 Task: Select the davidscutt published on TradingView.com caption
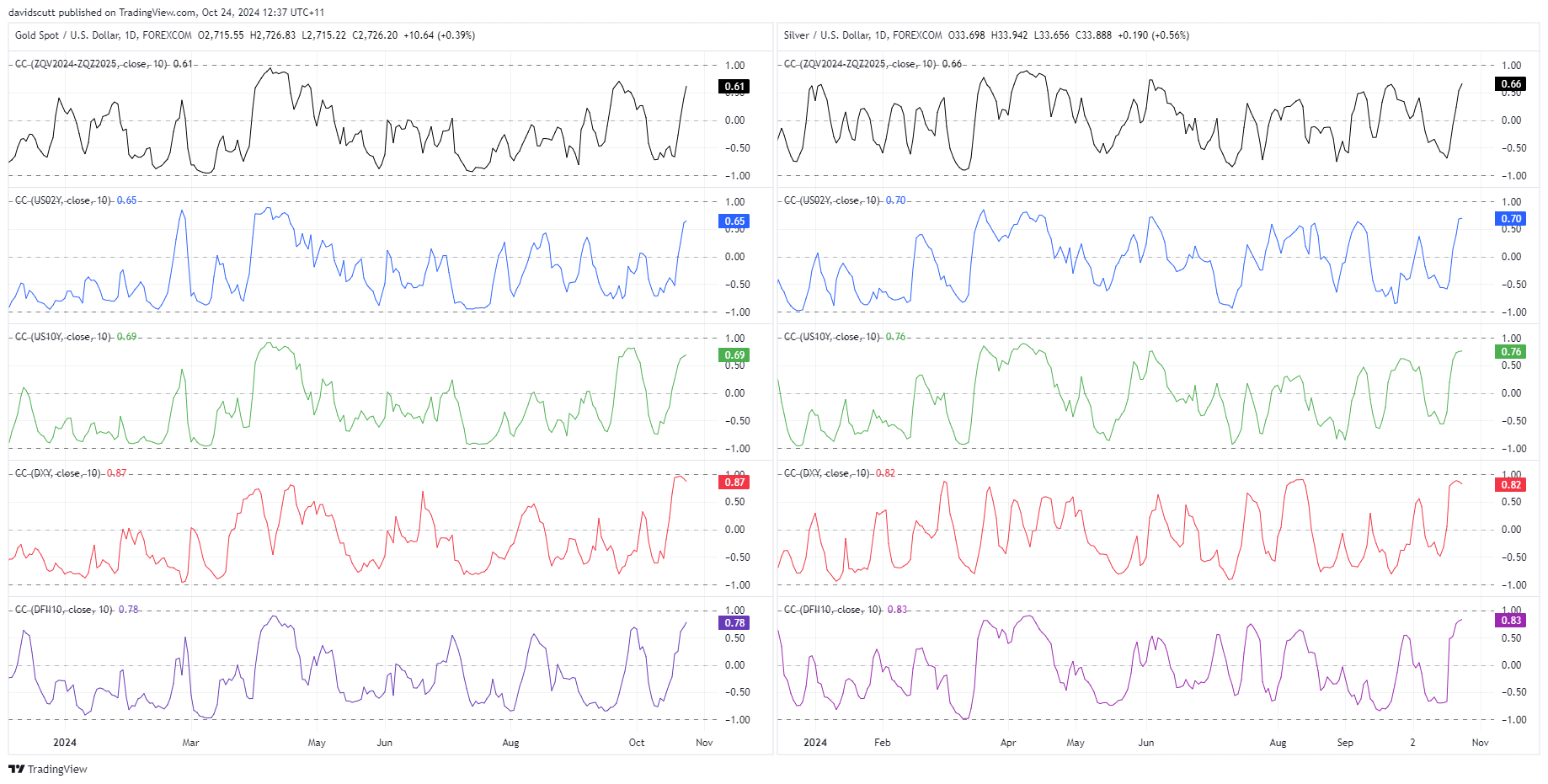(166, 12)
